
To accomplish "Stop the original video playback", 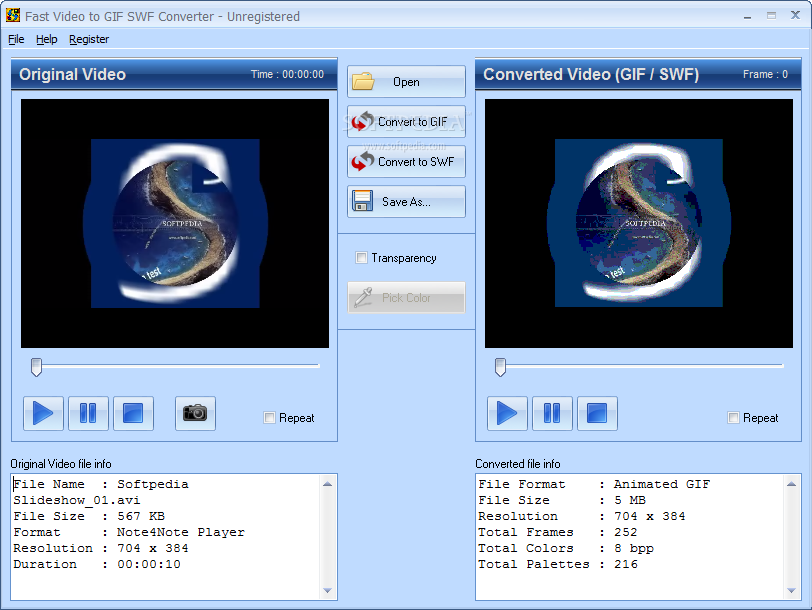I will pyautogui.click(x=133, y=414).
